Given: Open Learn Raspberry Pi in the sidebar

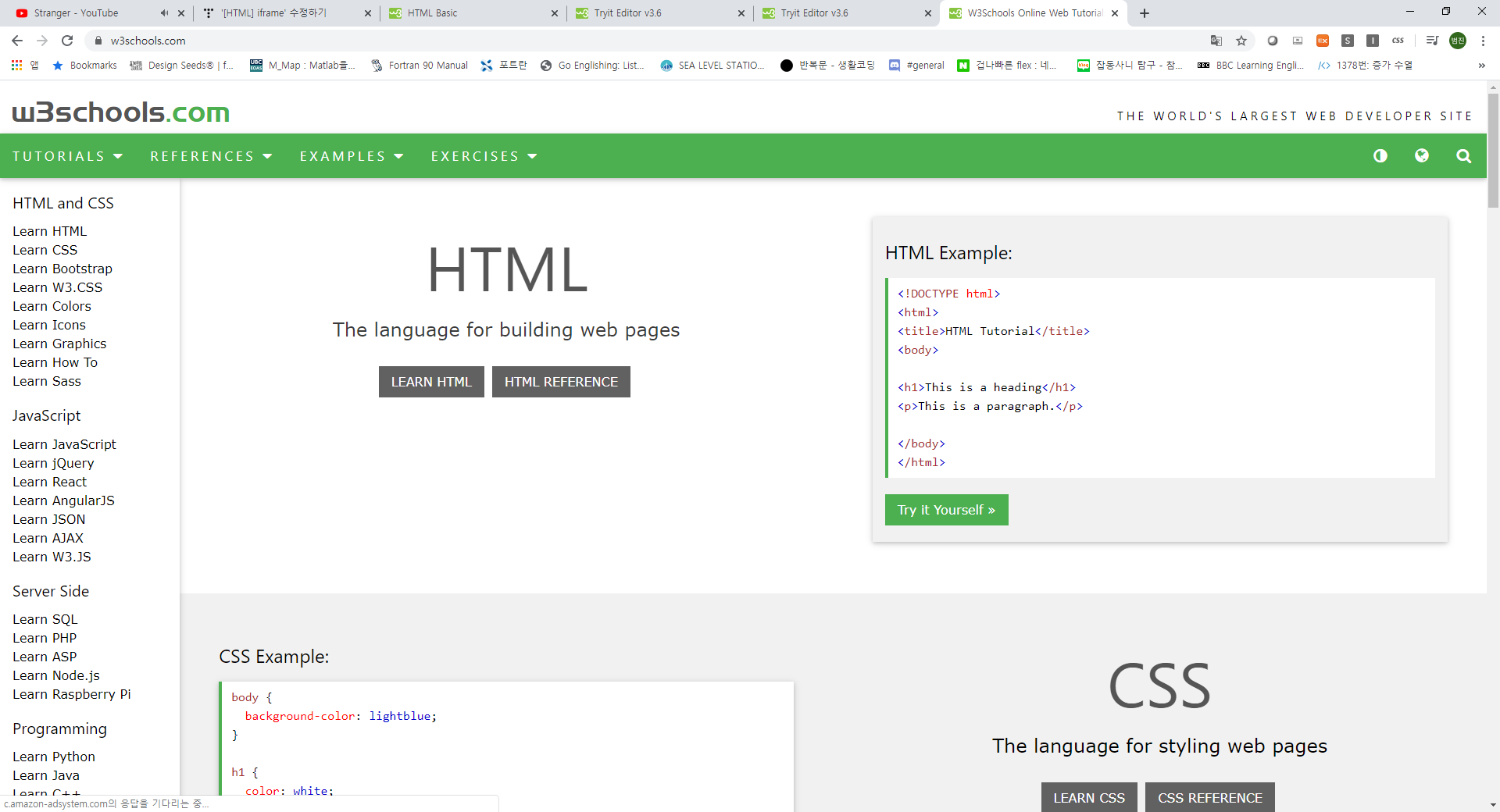Looking at the screenshot, I should coord(72,694).
